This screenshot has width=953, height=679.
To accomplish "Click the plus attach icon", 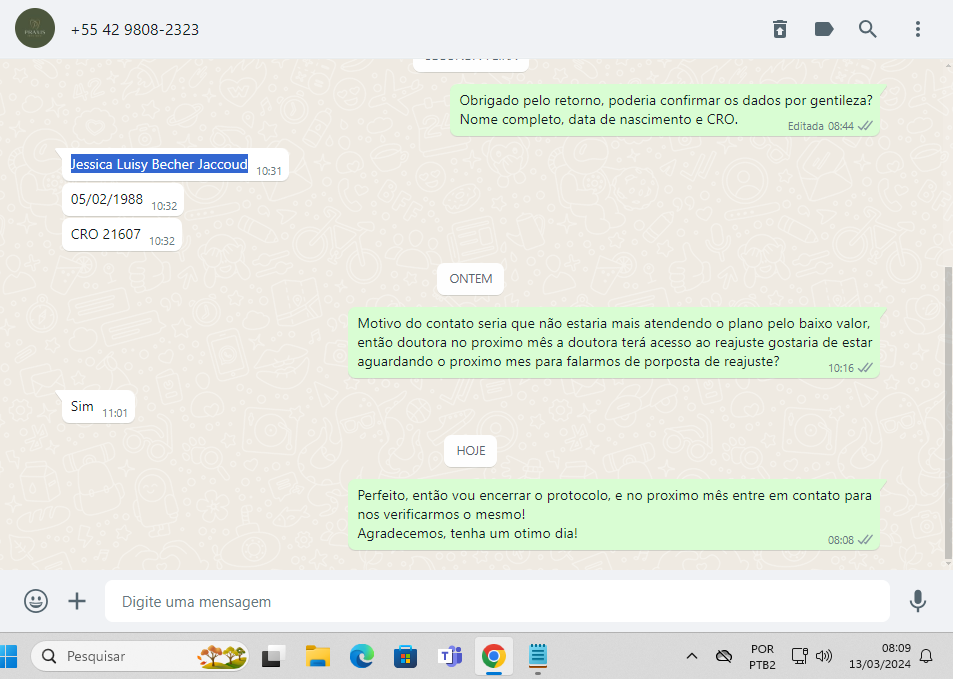I will pyautogui.click(x=77, y=601).
